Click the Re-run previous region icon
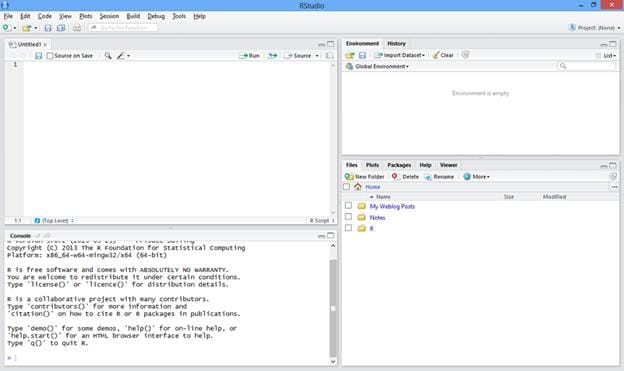624x371 pixels. click(272, 56)
